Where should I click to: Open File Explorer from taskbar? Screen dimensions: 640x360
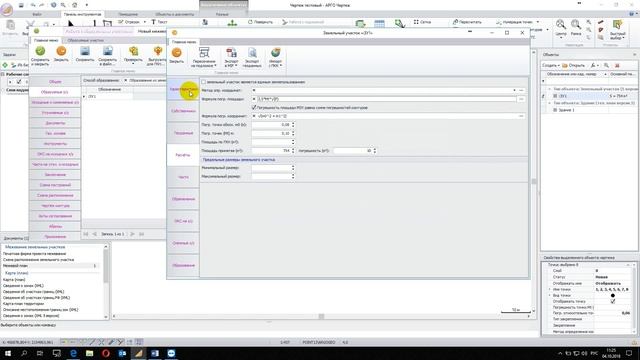[89, 353]
